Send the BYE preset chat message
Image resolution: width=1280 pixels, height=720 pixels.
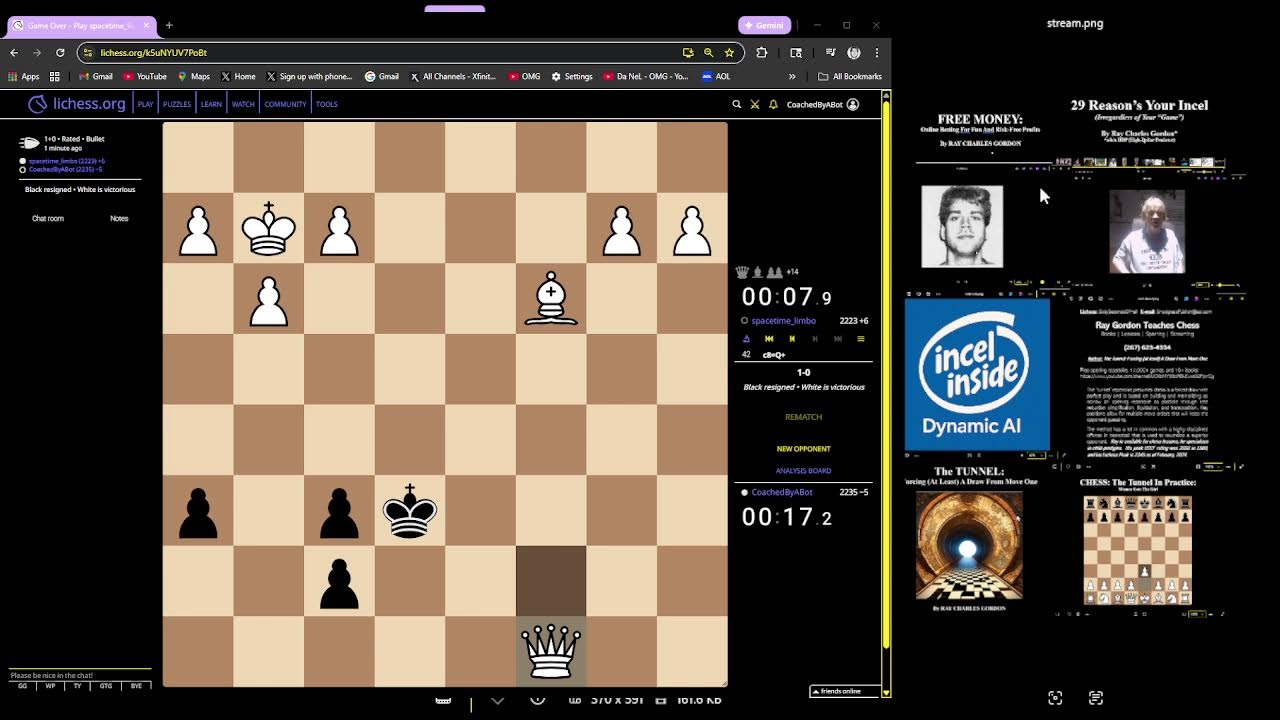tap(135, 686)
